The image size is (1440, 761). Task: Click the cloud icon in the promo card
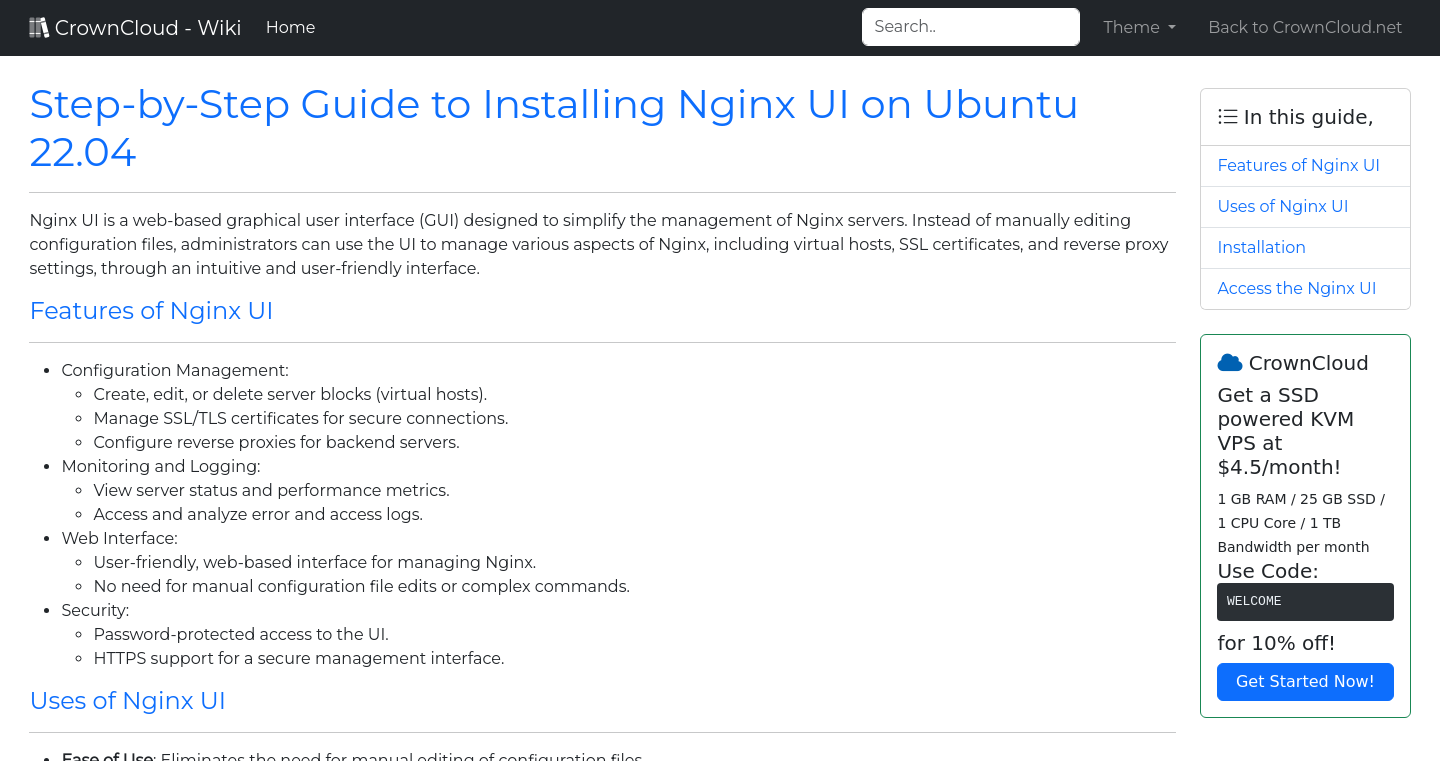[x=1229, y=362]
